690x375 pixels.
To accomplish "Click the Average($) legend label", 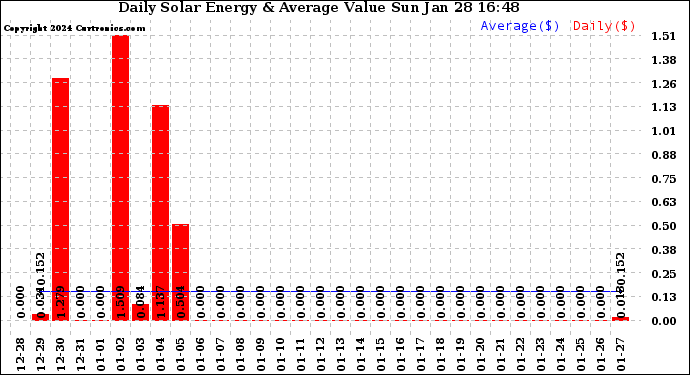I will 520,26.
